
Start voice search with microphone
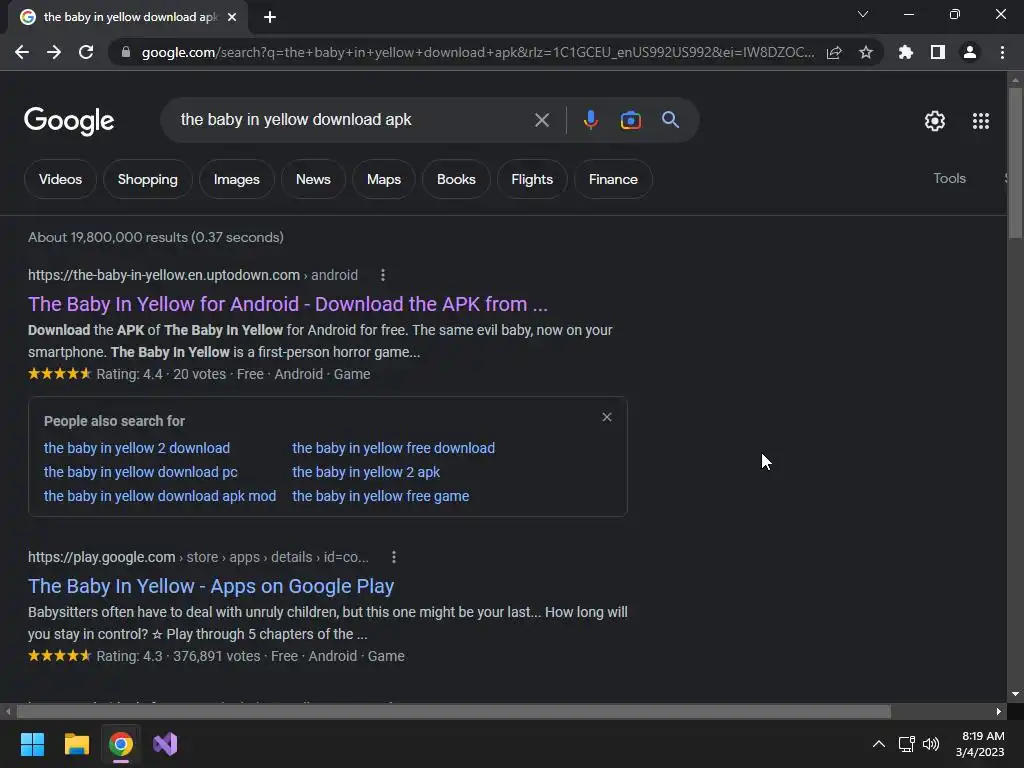[x=591, y=120]
